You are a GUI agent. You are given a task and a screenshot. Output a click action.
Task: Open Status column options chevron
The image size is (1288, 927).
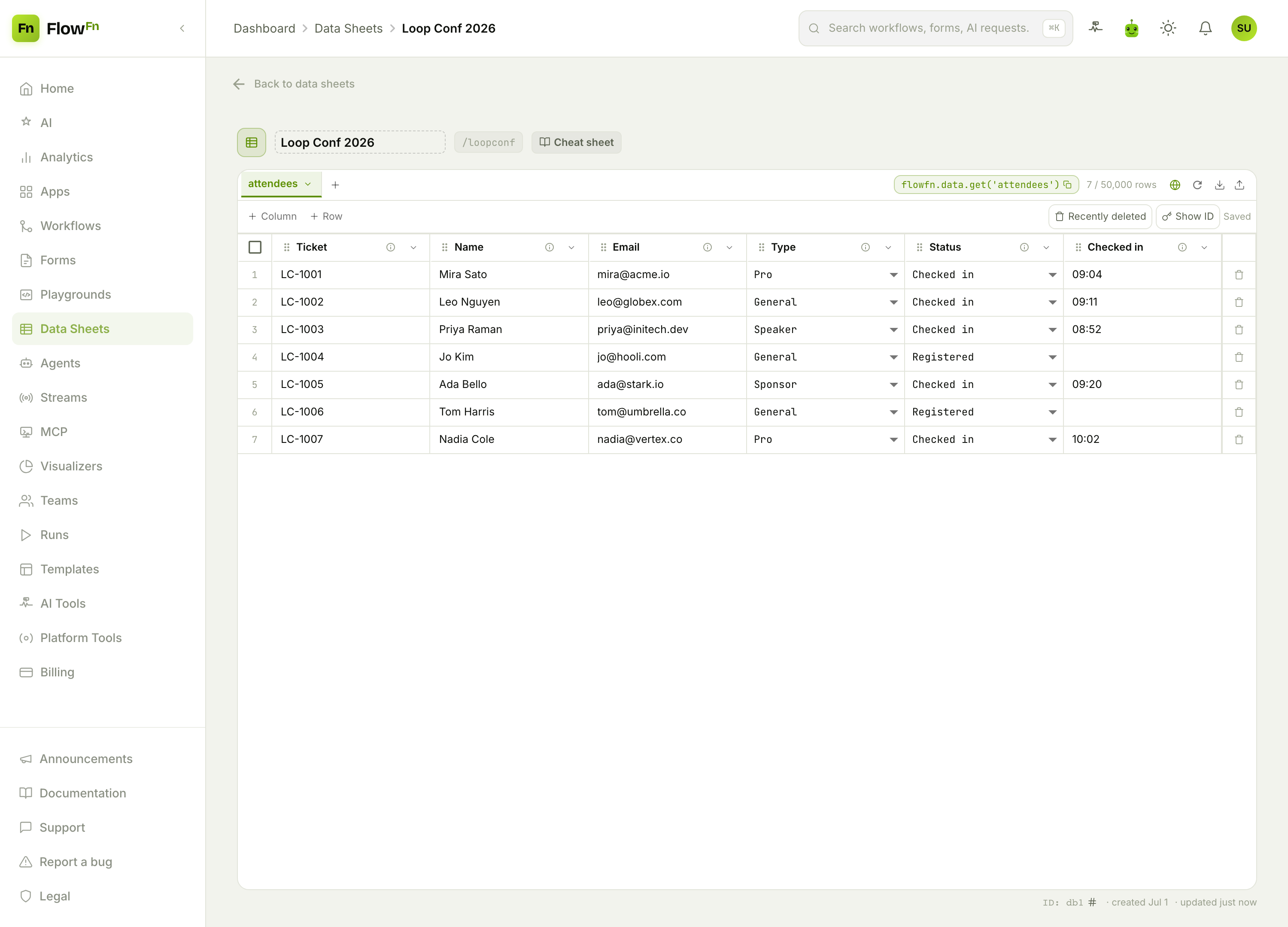[x=1046, y=248]
